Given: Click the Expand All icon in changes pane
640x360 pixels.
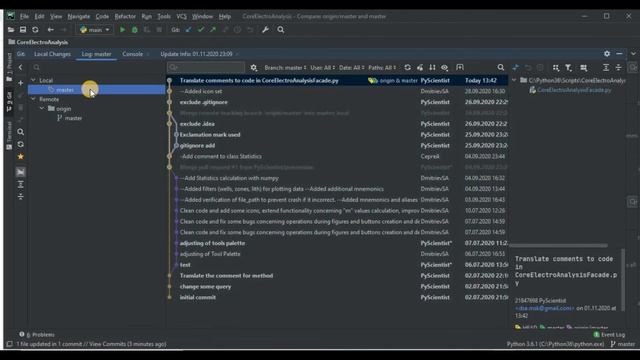Looking at the screenshot, I should coord(606,68).
